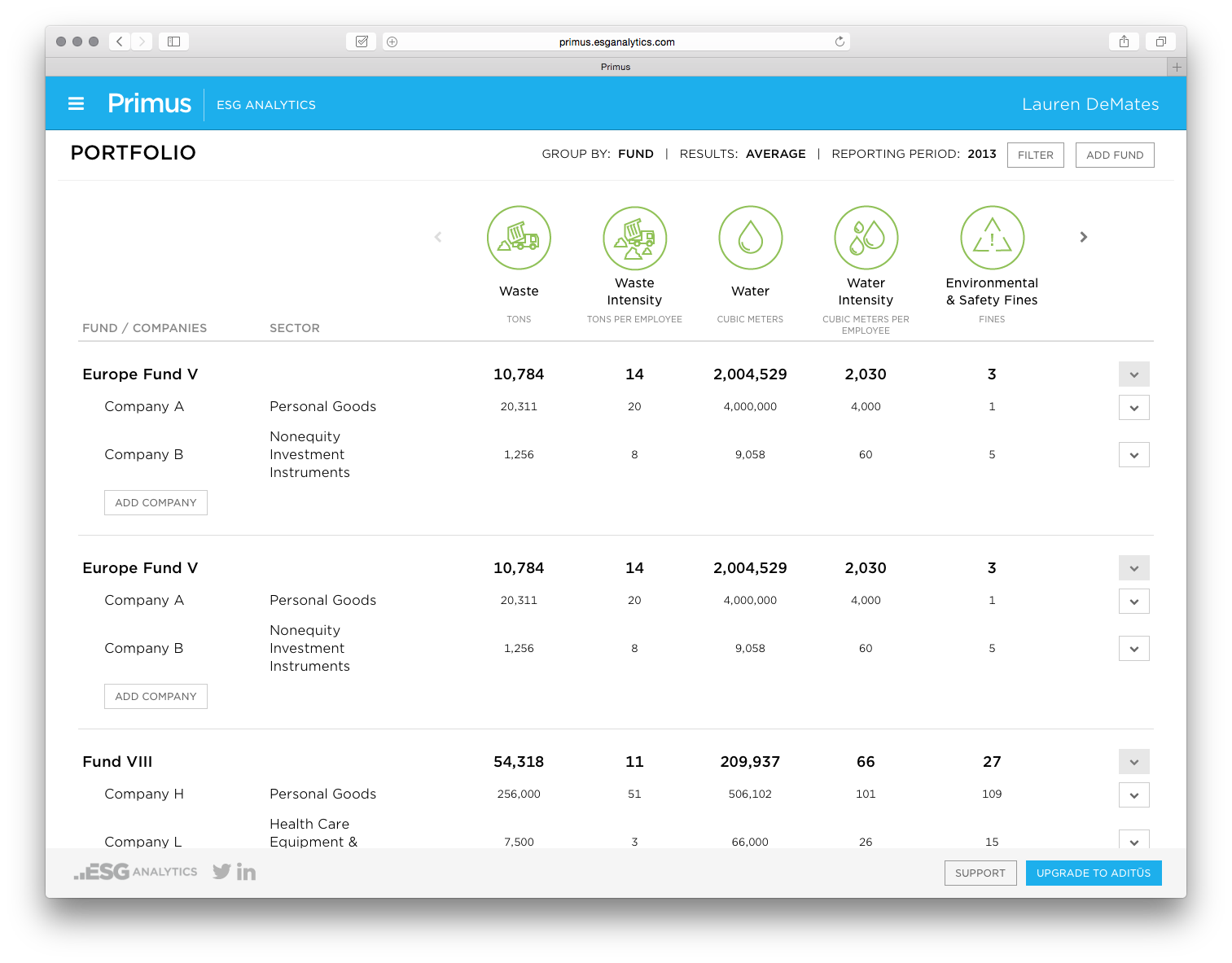Click the FILTER button
Screen dimensions: 1232x963
point(1035,155)
